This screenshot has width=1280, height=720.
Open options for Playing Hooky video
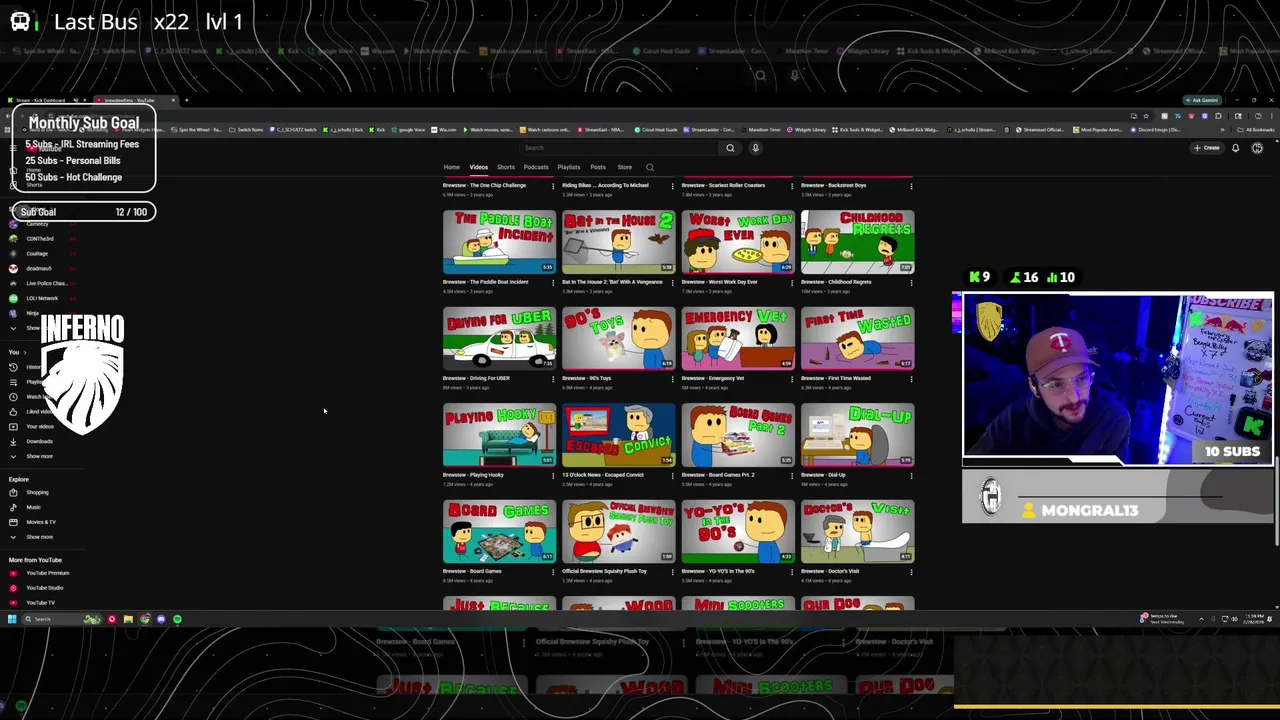pyautogui.click(x=553, y=475)
